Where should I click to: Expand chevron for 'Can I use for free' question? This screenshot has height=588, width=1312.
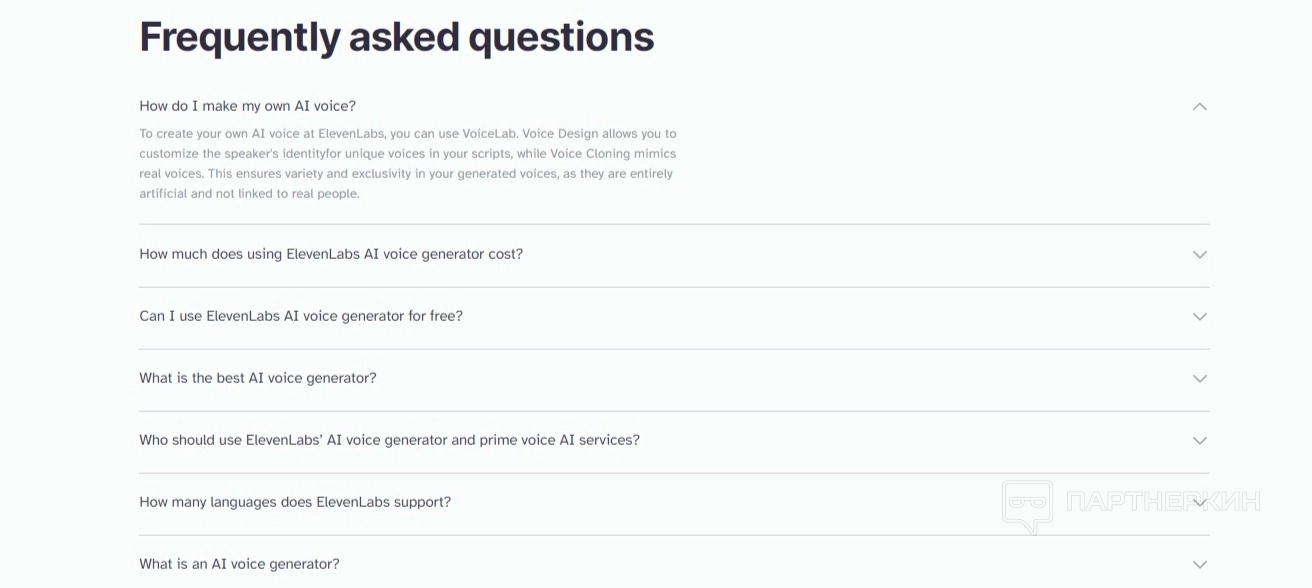1199,316
